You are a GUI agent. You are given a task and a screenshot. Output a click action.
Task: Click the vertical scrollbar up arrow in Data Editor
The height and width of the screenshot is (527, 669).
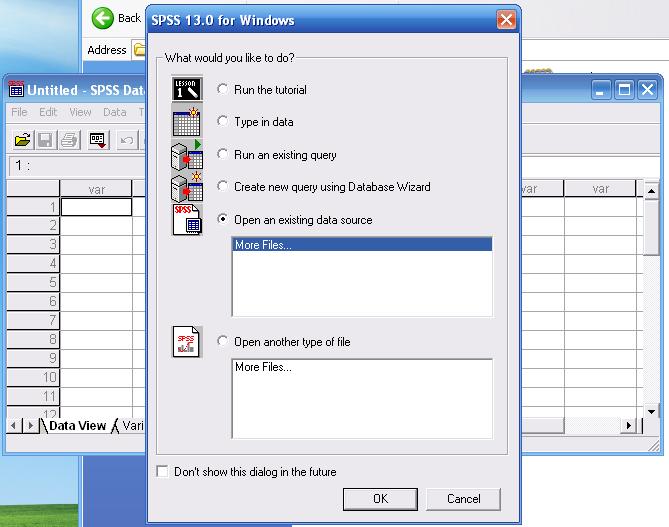(x=651, y=191)
